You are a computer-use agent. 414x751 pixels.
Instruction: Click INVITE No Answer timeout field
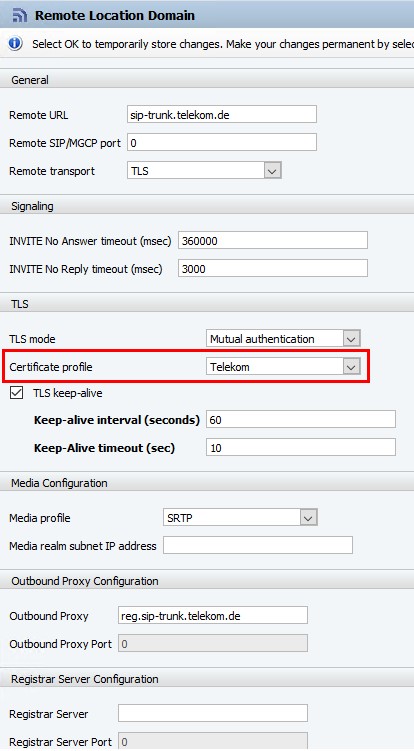(273, 240)
